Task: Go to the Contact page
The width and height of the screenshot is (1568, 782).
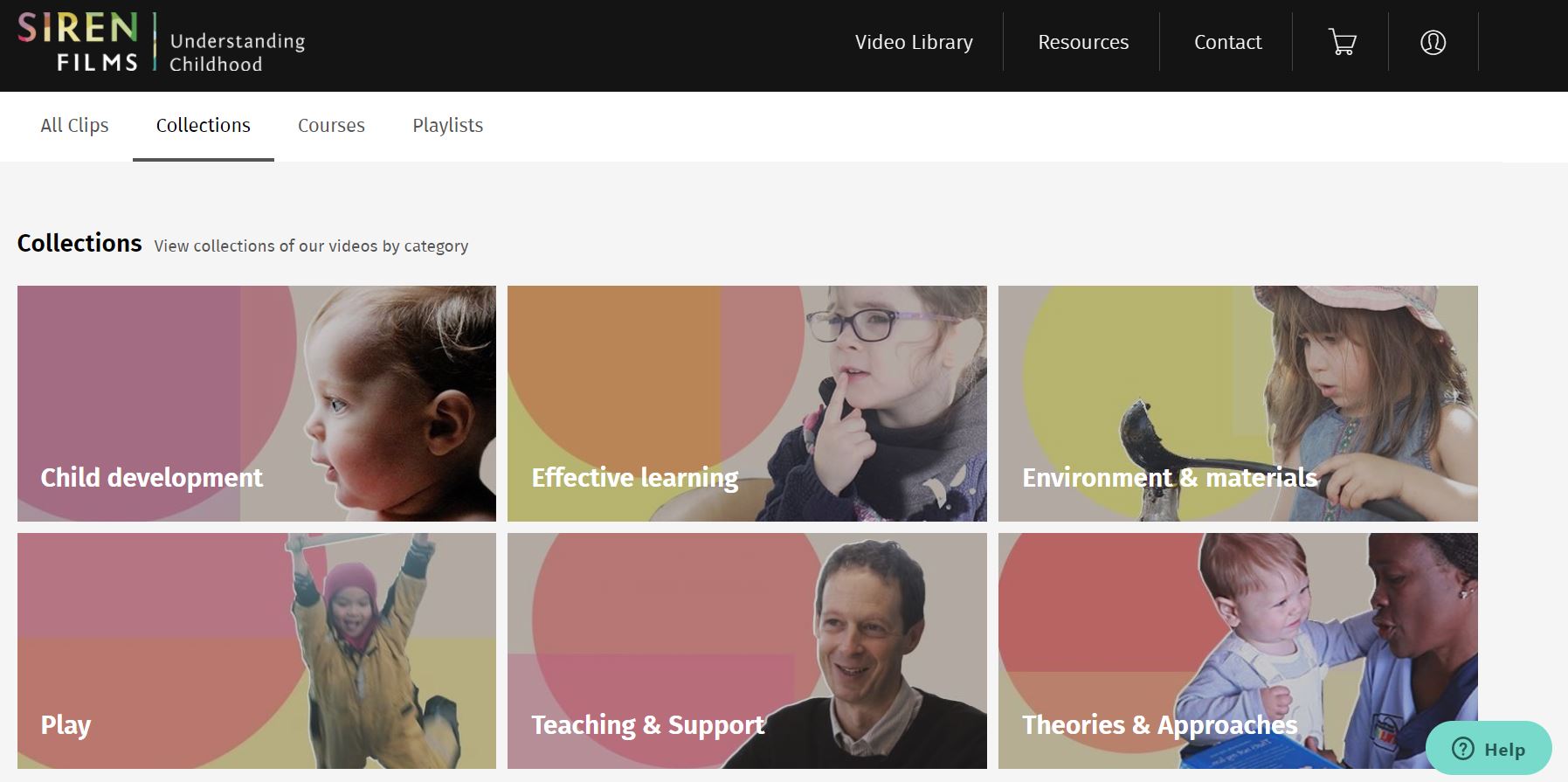Action: [x=1227, y=42]
